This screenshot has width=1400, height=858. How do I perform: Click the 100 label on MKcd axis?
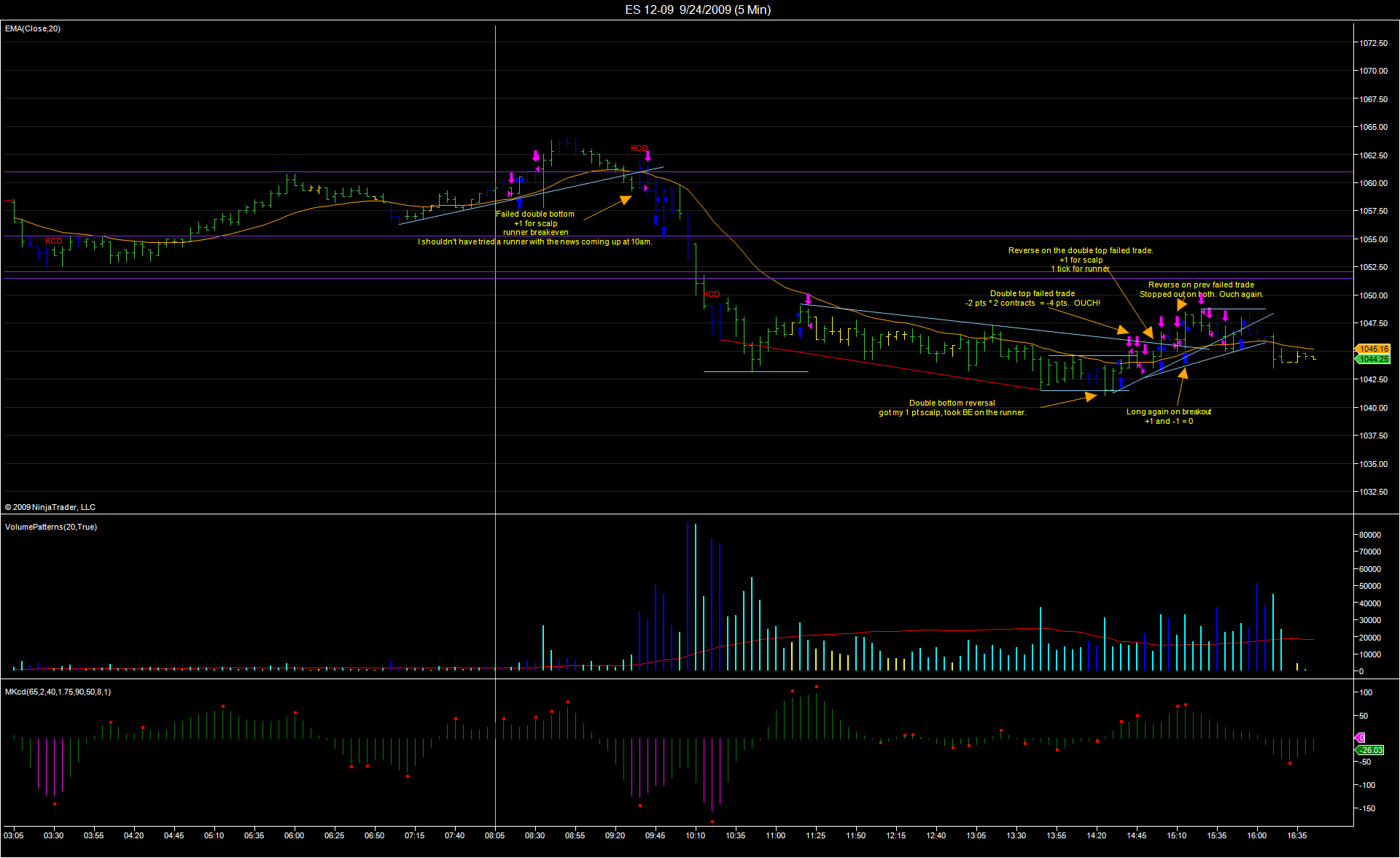tap(1366, 692)
